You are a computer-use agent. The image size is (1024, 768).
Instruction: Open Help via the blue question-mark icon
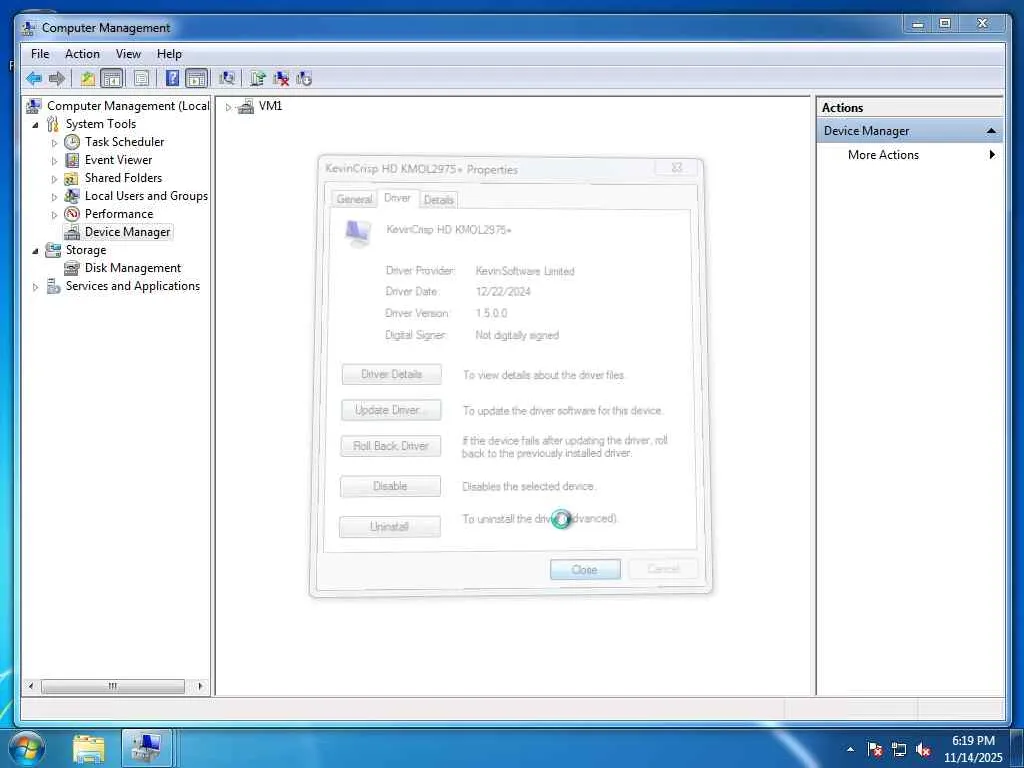point(172,79)
